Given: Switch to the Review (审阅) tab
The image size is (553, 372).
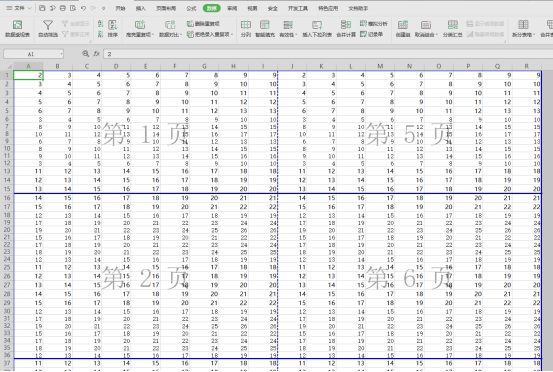Looking at the screenshot, I should tap(232, 8).
